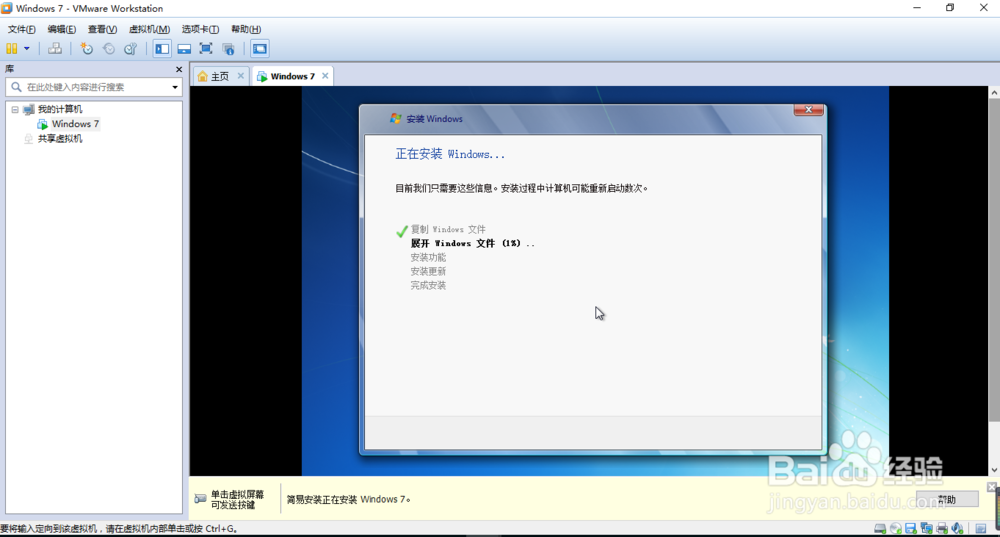The width and height of the screenshot is (1000, 537).
Task: Click Send Ctrl+Alt+Del toolbar icon
Action: (55, 48)
